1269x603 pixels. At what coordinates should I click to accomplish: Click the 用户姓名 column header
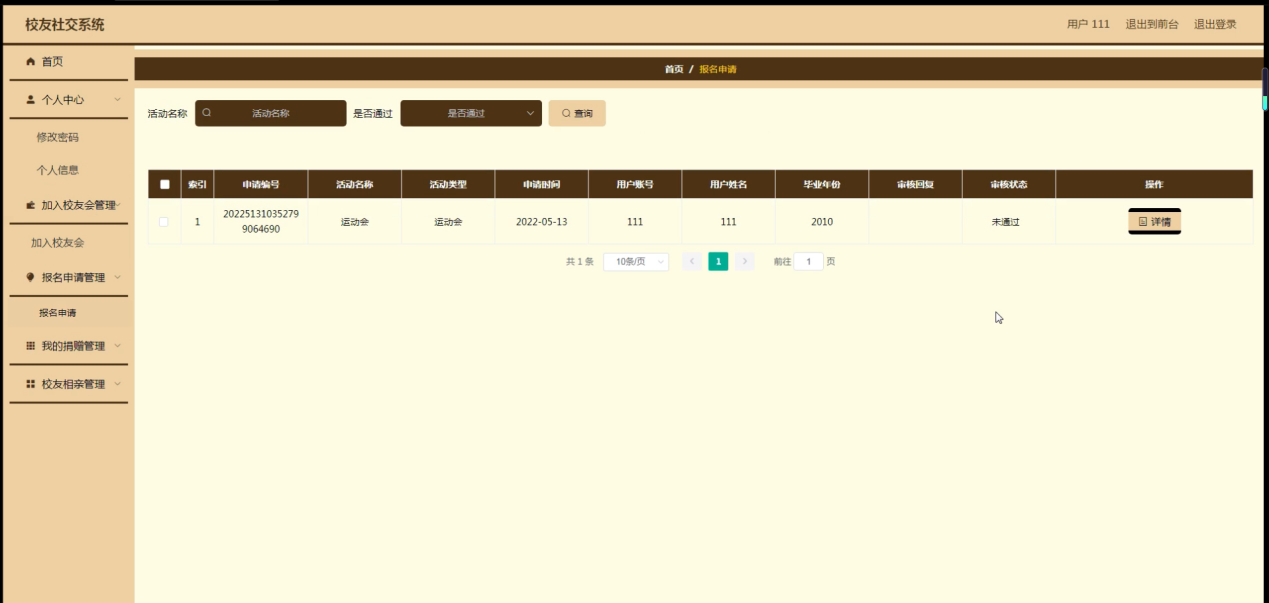[729, 184]
